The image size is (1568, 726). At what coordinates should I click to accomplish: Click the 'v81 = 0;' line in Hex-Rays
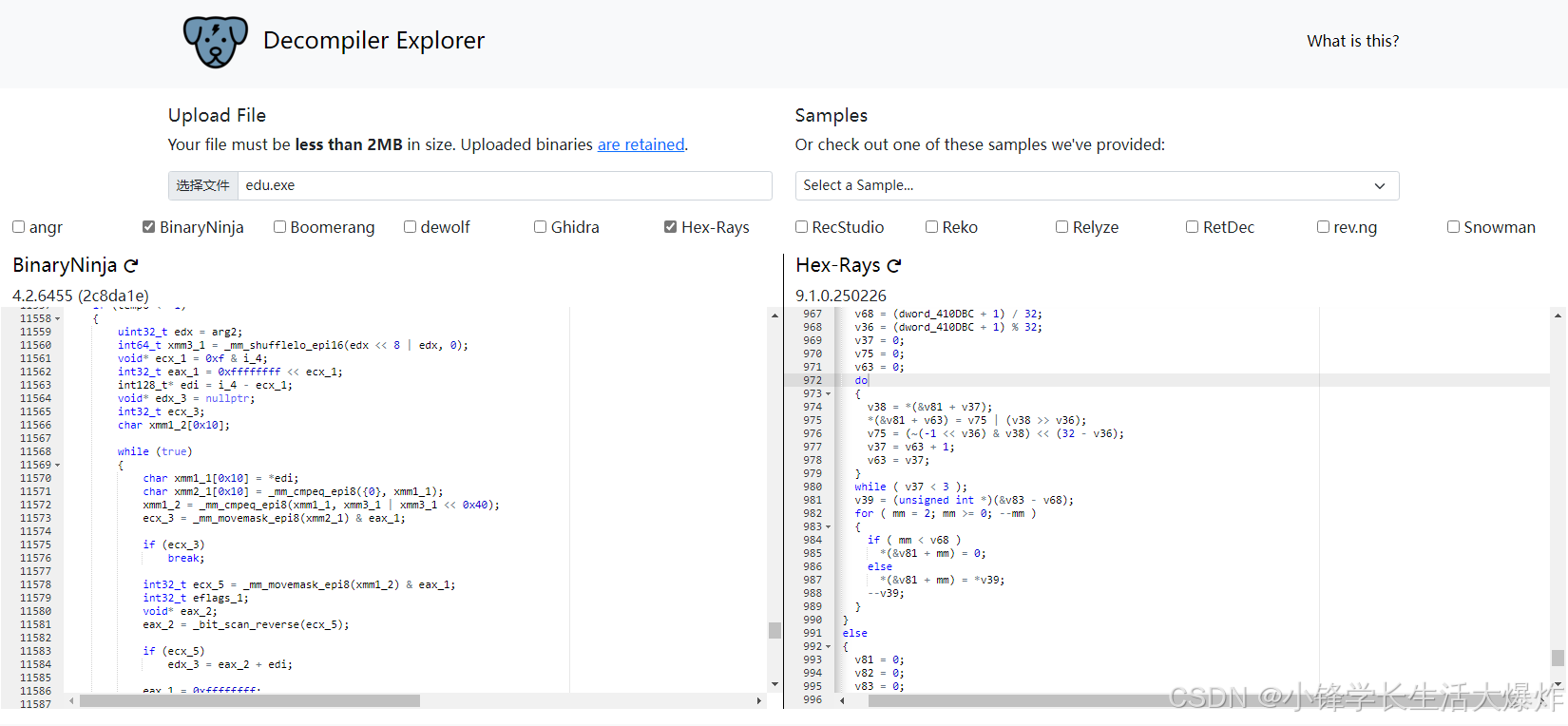(x=879, y=659)
